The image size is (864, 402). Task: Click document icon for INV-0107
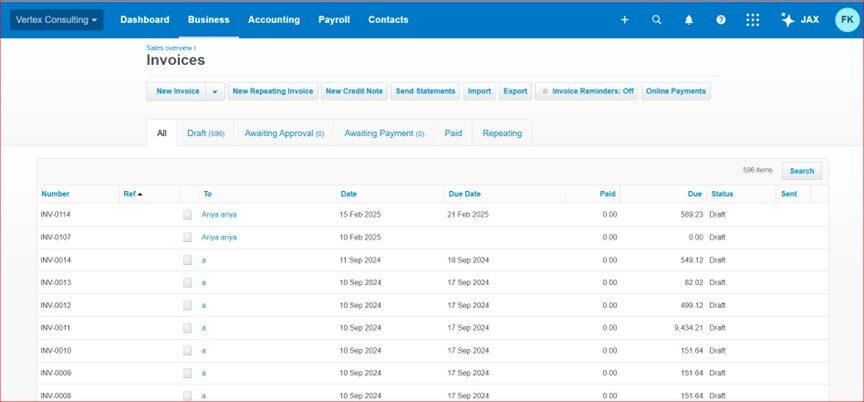(187, 237)
